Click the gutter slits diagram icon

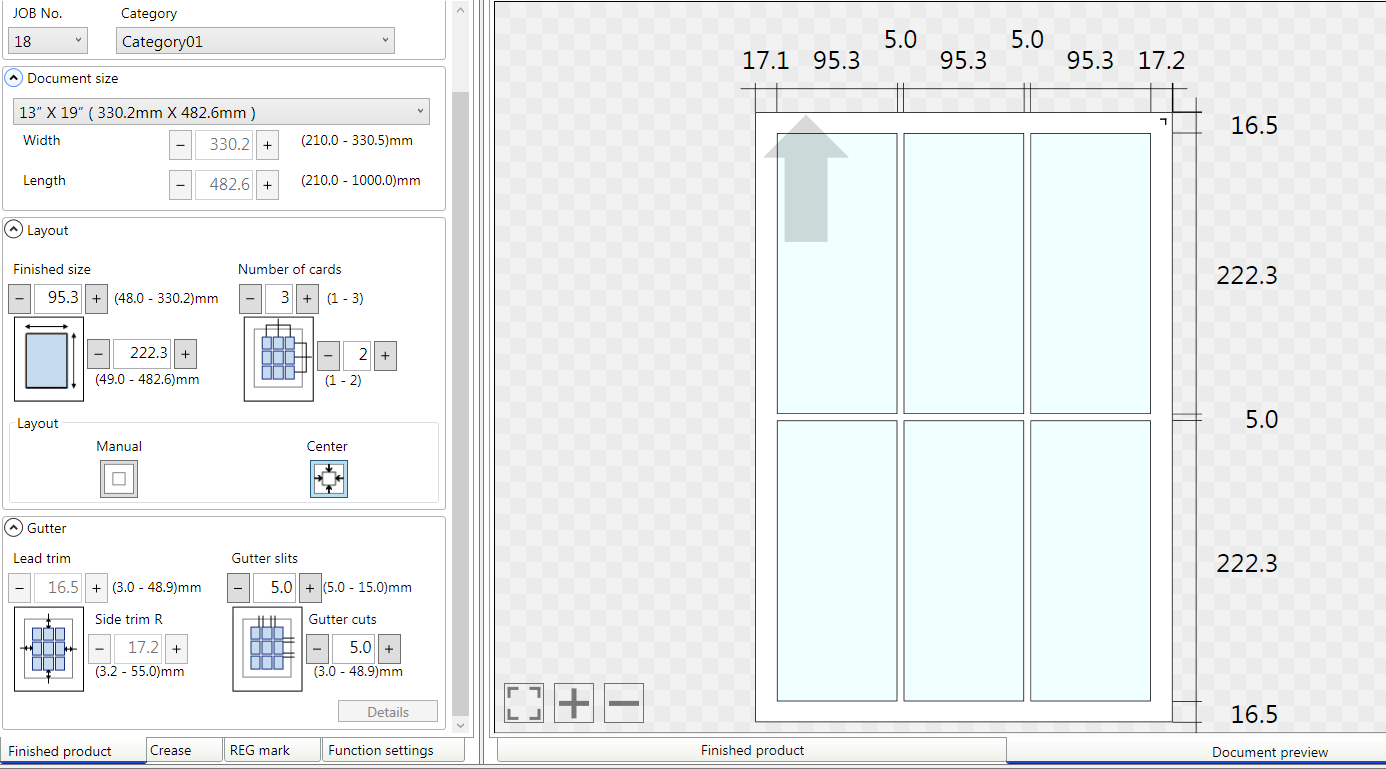(267, 649)
